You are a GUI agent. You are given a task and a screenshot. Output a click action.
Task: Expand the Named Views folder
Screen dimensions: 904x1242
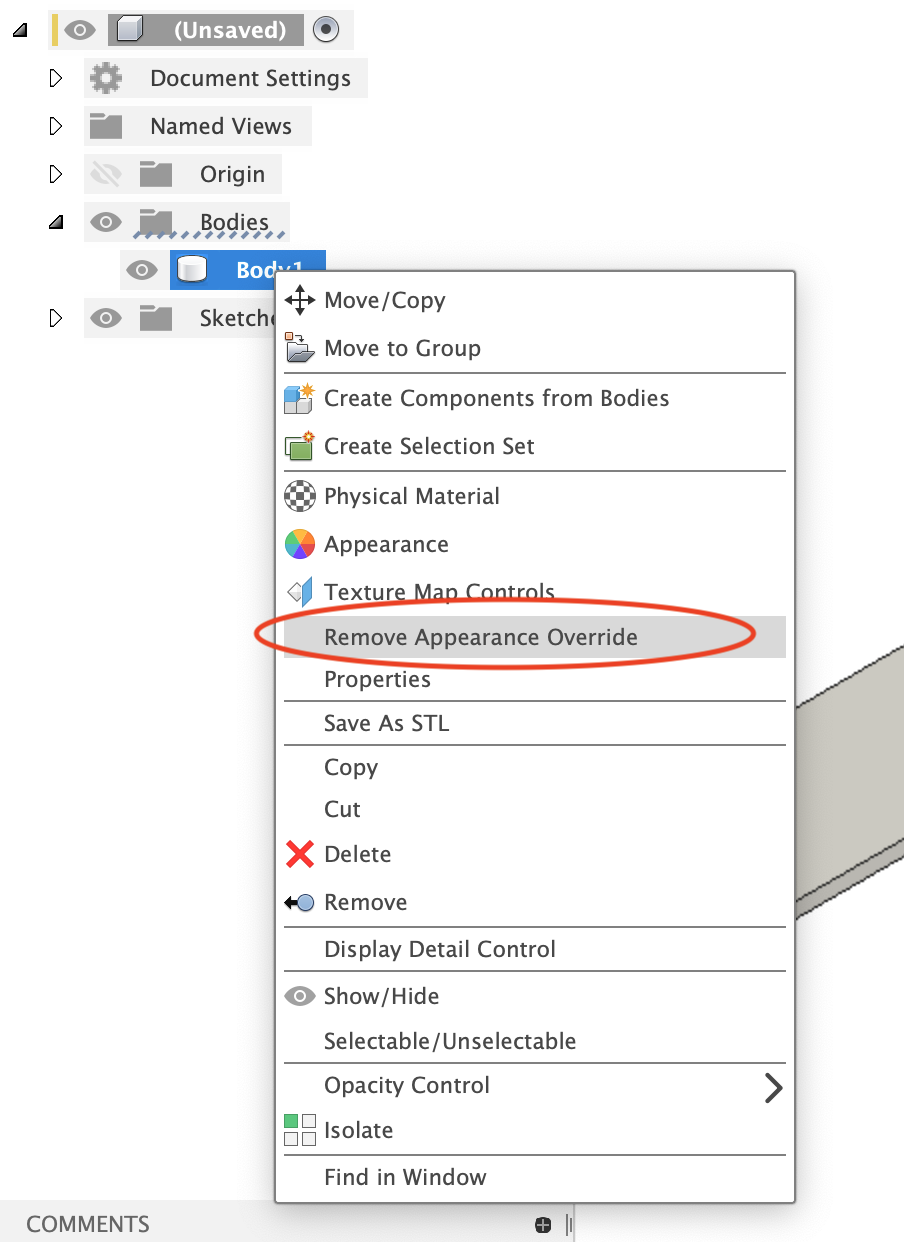(57, 125)
